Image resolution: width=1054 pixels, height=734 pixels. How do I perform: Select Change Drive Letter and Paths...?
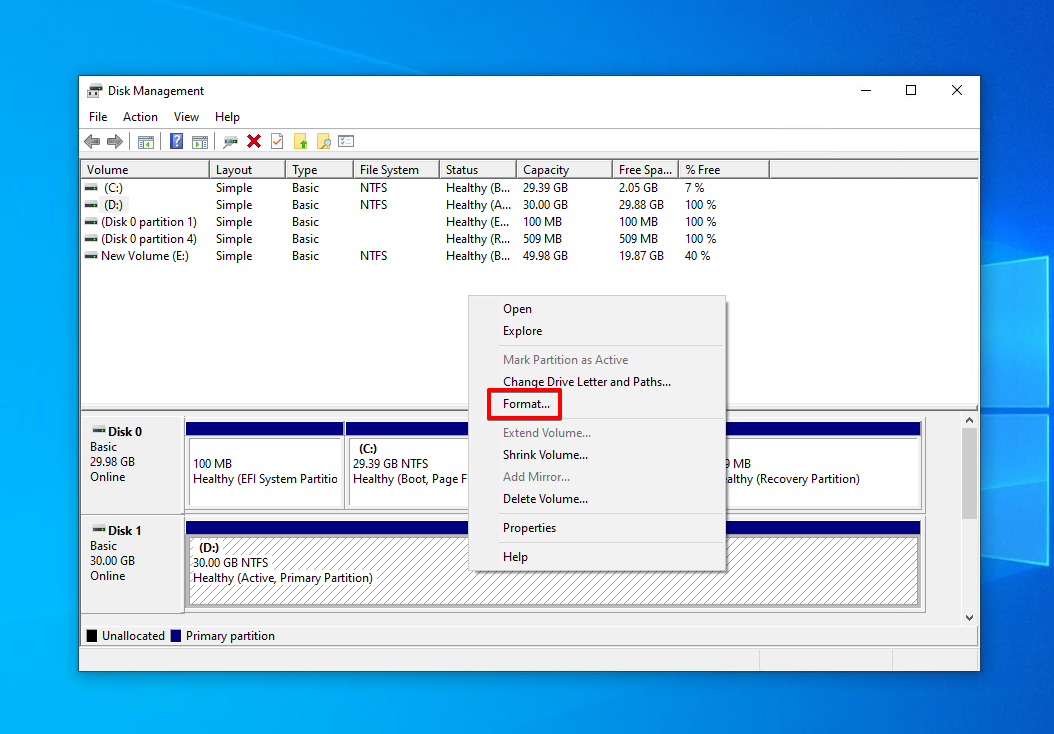pos(586,382)
